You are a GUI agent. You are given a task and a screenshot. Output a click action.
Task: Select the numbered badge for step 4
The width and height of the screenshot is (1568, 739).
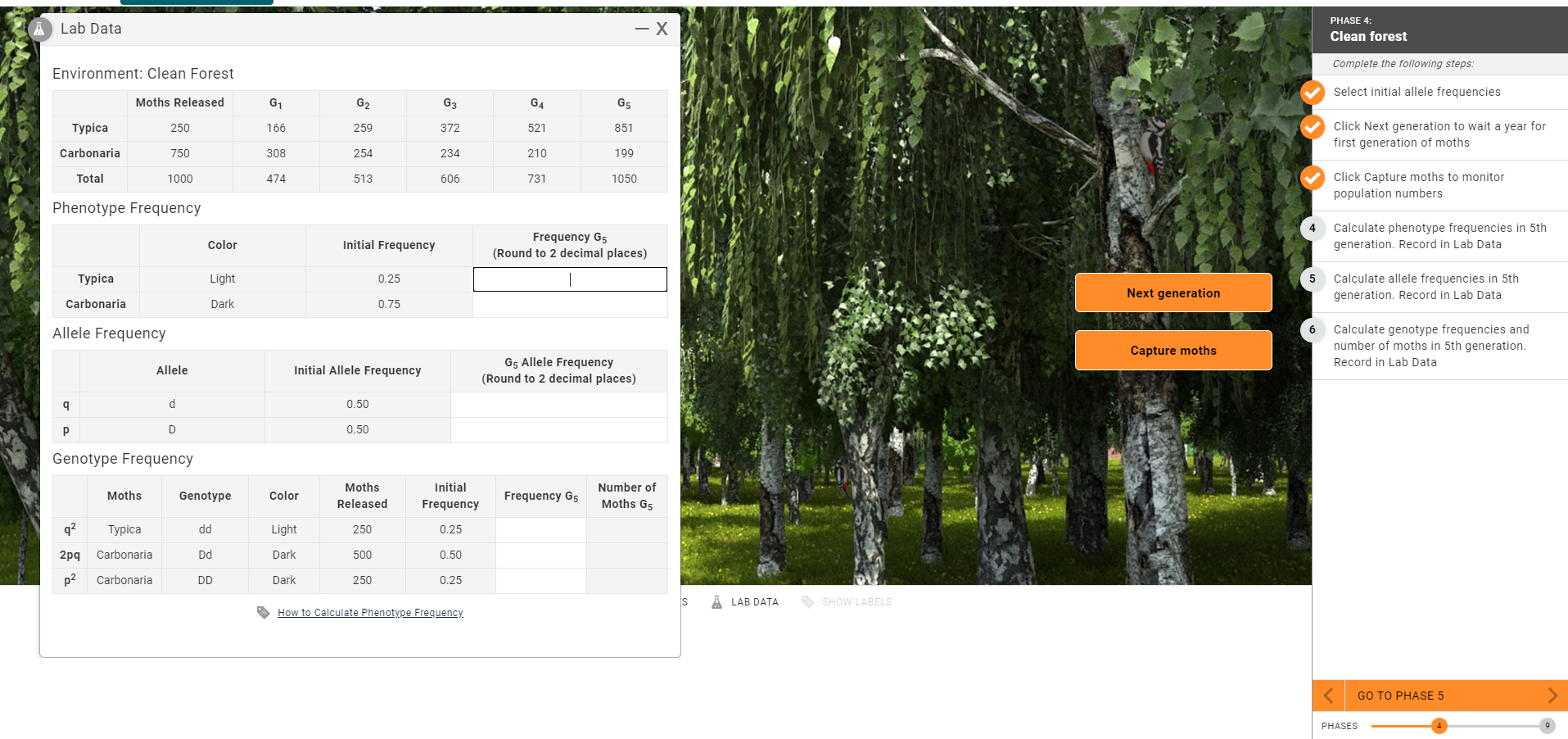[1313, 229]
